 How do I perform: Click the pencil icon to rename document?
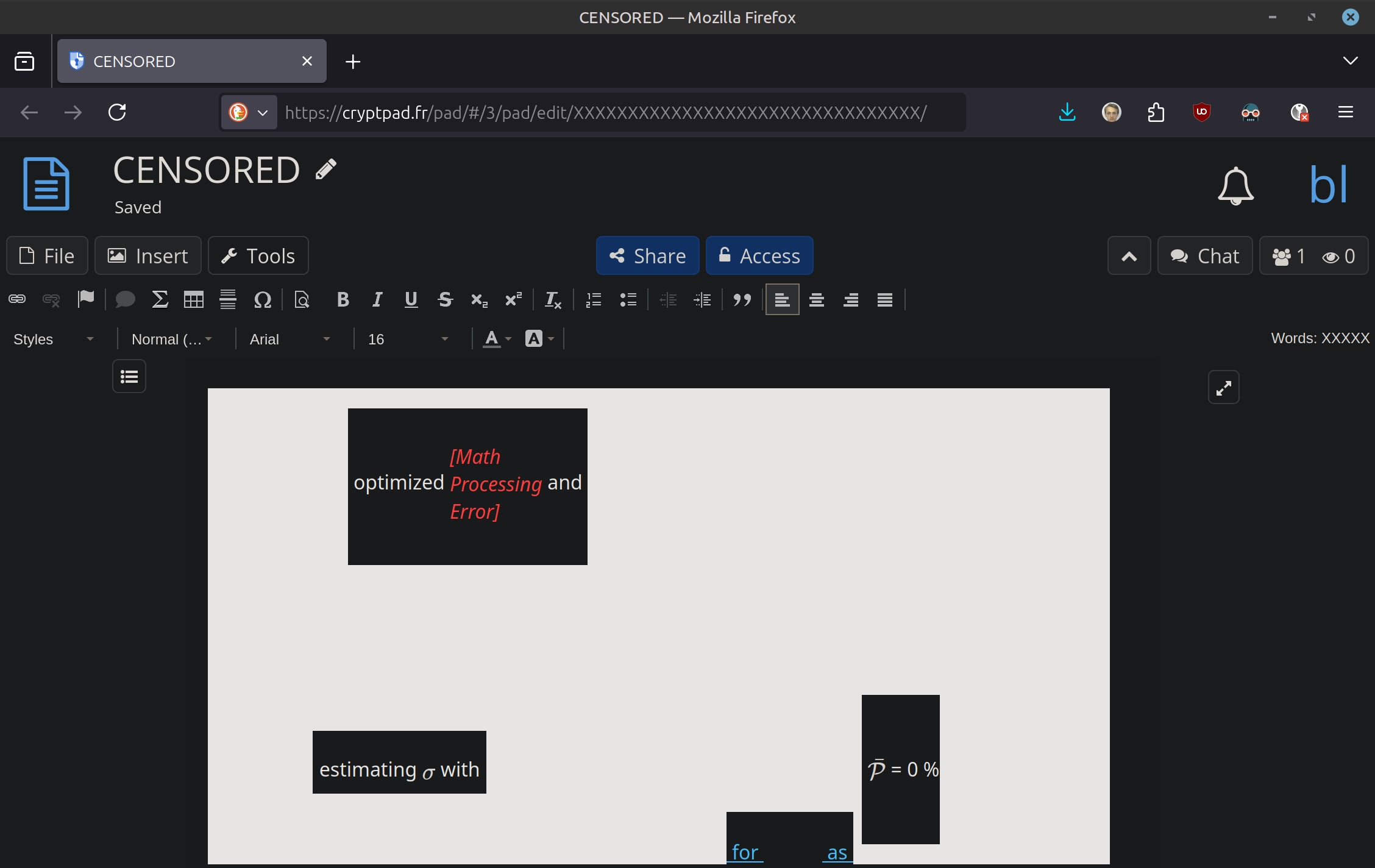pos(326,169)
